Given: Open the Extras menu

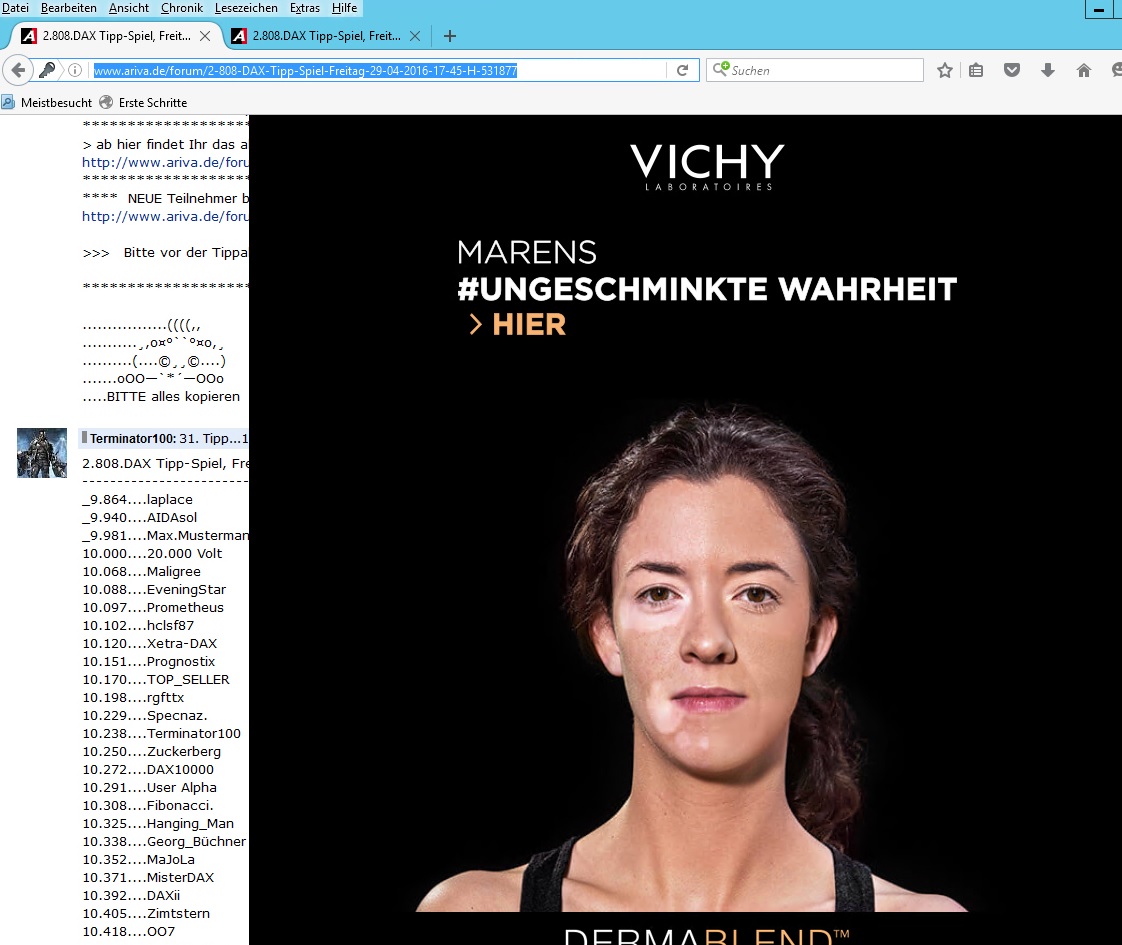Looking at the screenshot, I should click(305, 8).
